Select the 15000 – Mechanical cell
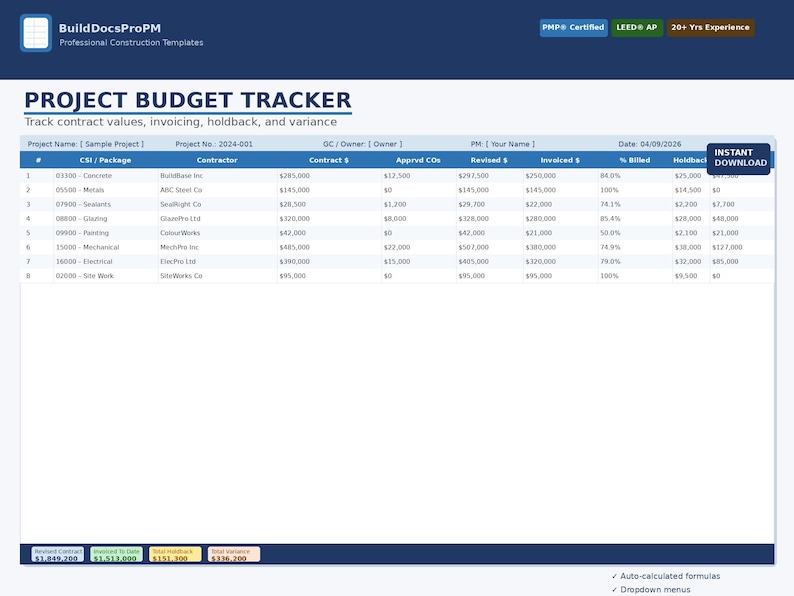794x596 pixels. click(105, 247)
